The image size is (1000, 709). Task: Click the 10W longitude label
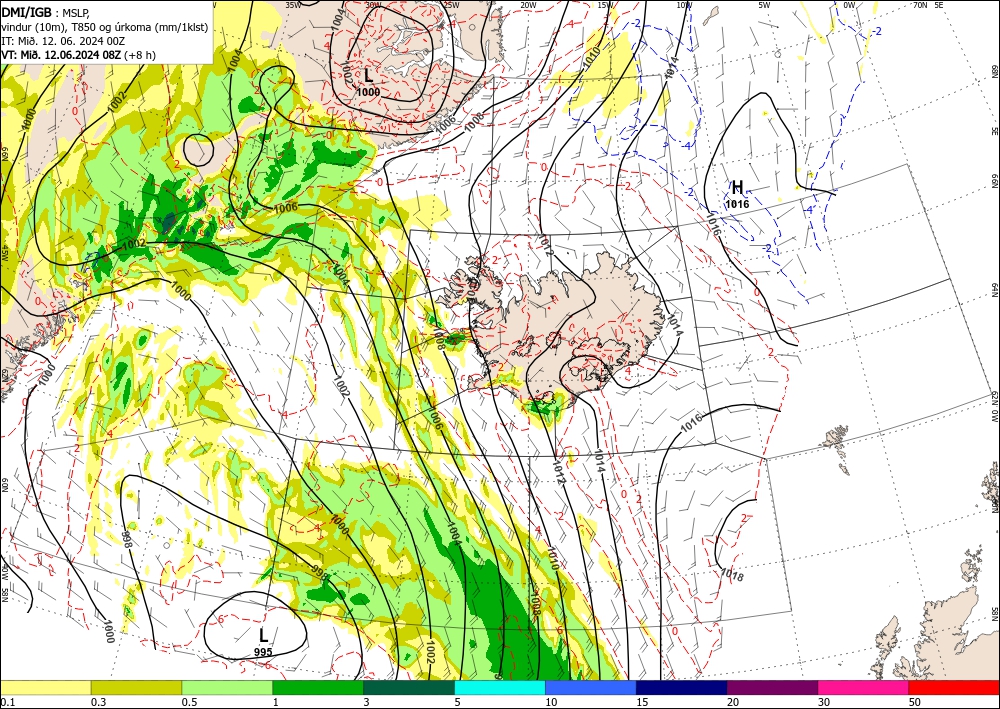coord(684,5)
